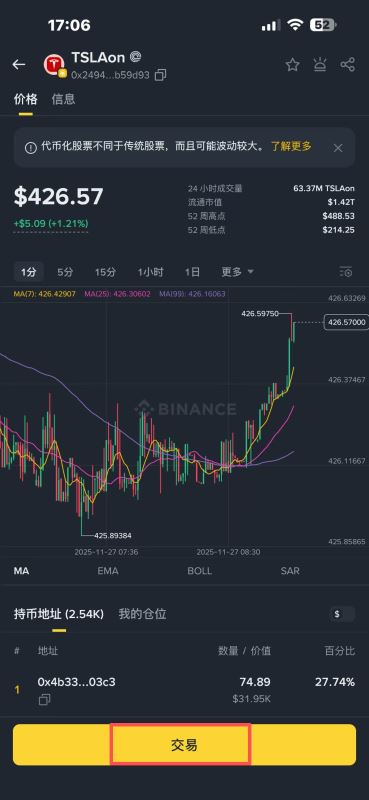
Task: Select the EMA indicator
Action: (x=108, y=571)
